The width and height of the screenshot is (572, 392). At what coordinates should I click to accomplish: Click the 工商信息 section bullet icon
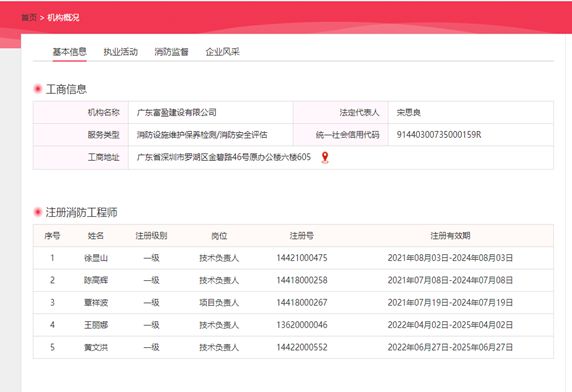pos(38,89)
